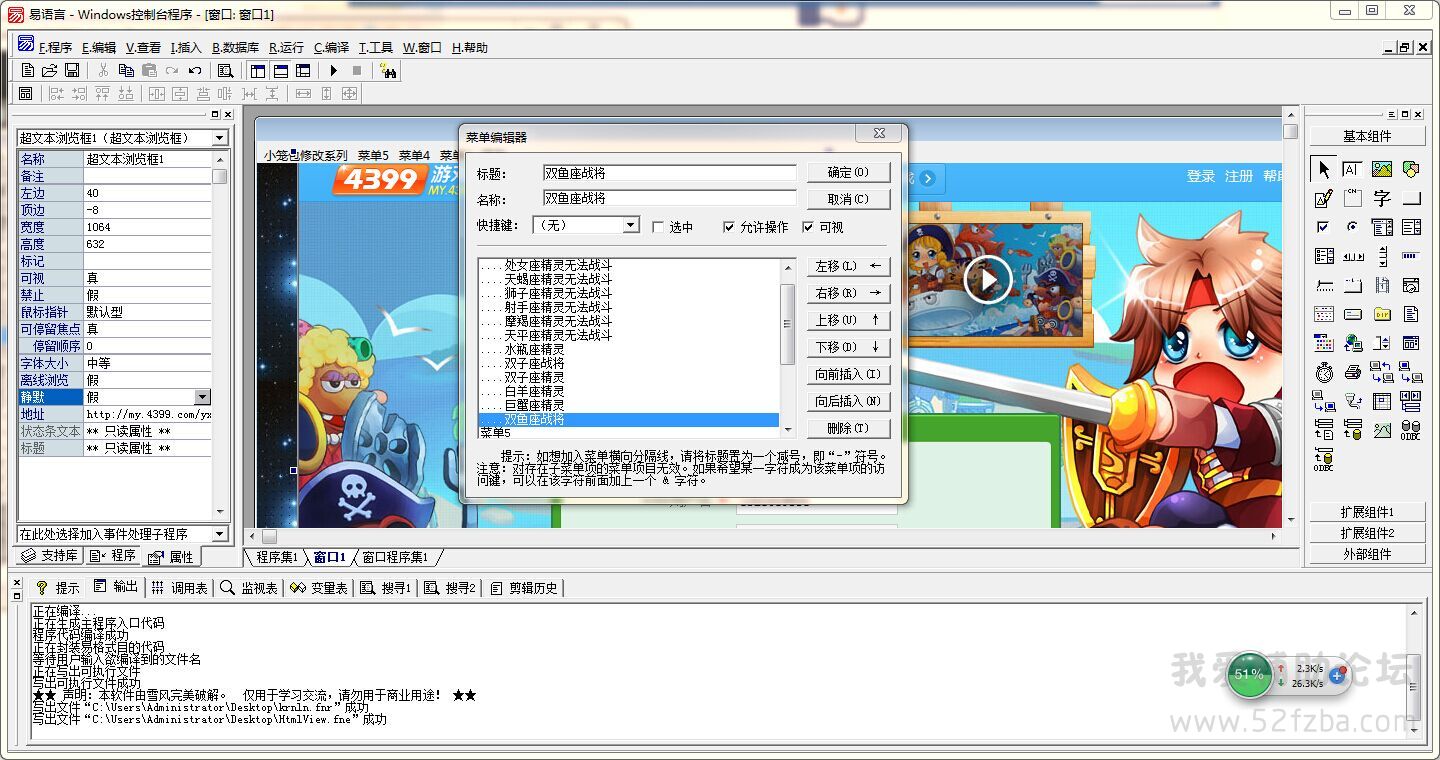This screenshot has height=760, width=1440.
Task: Click the Open folder toolbar icon
Action: 49,70
